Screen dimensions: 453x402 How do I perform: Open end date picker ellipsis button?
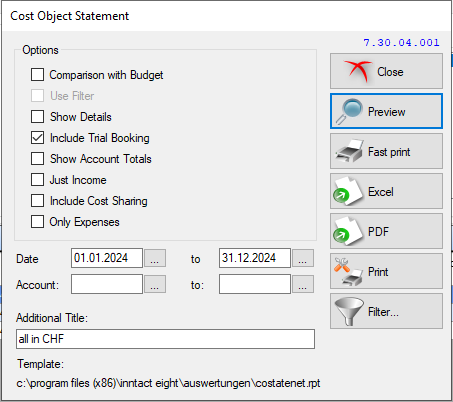[303, 258]
